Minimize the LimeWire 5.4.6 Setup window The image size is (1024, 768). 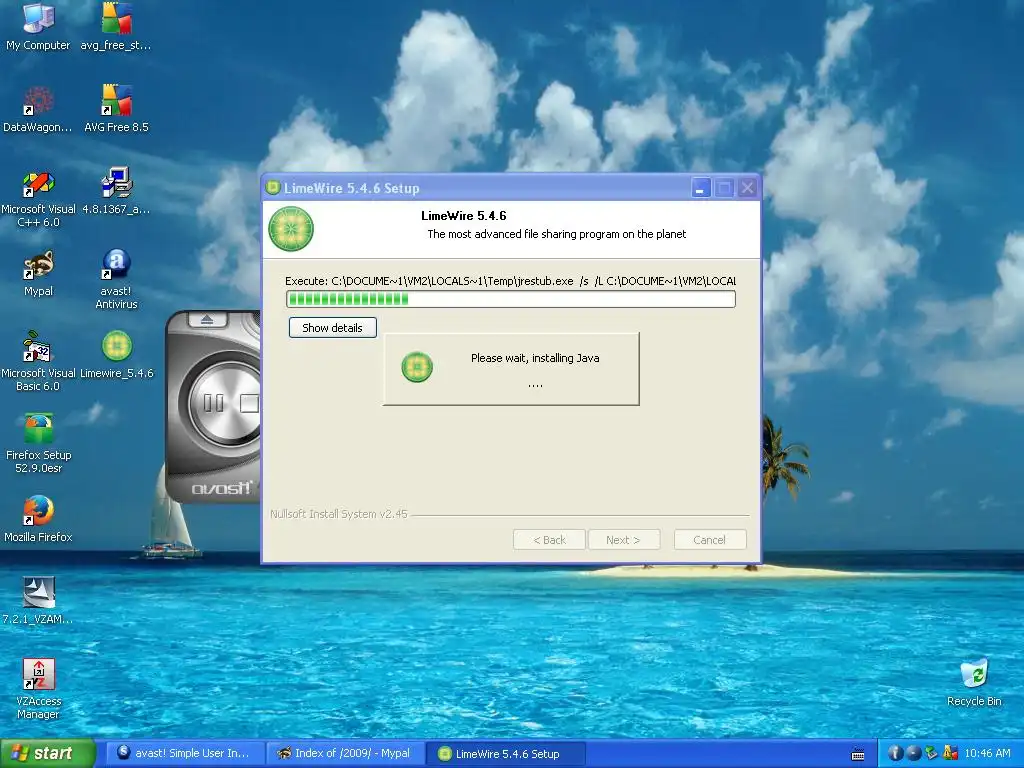tap(700, 188)
